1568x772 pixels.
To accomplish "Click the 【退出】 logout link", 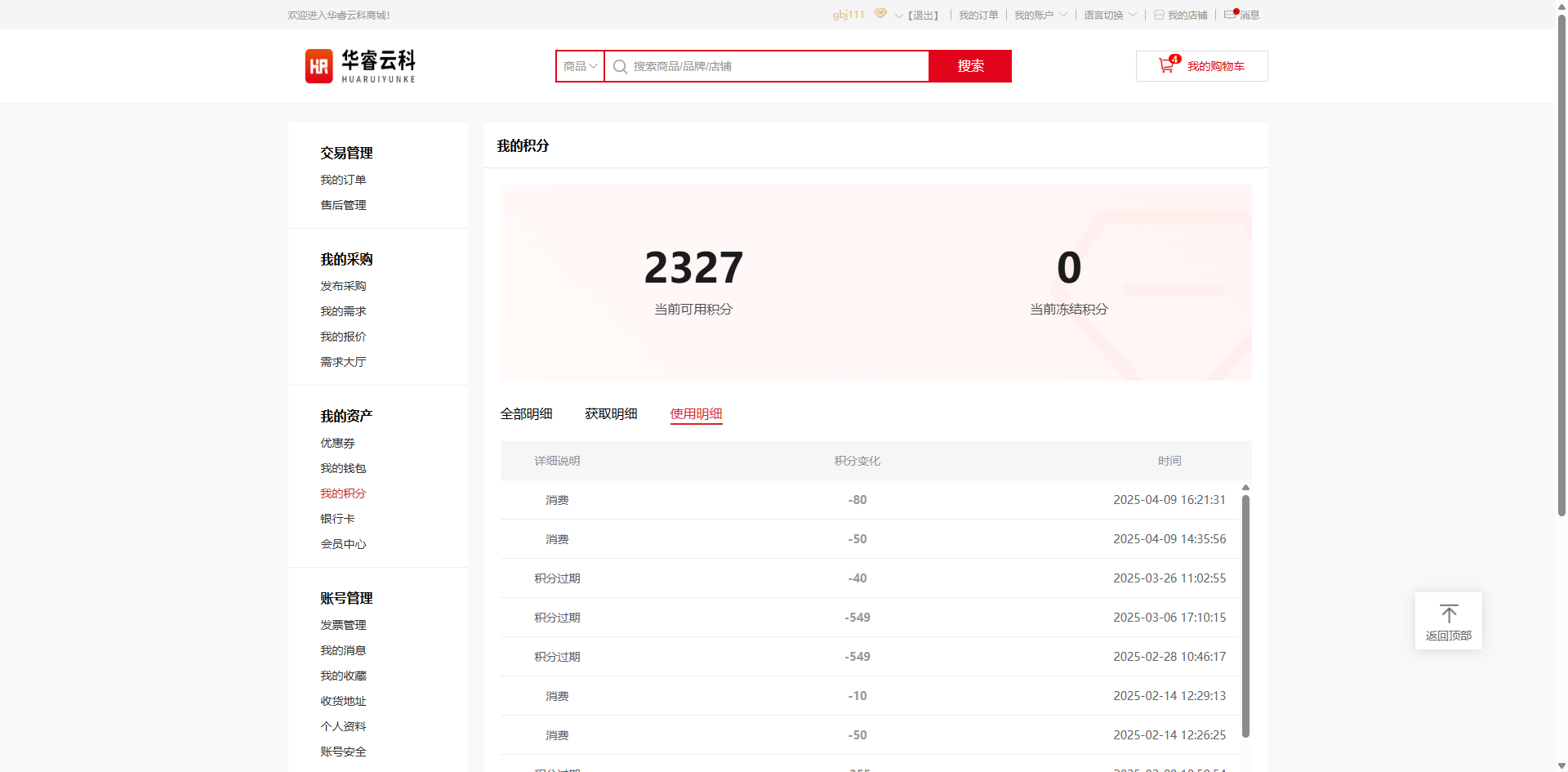I will (x=924, y=16).
